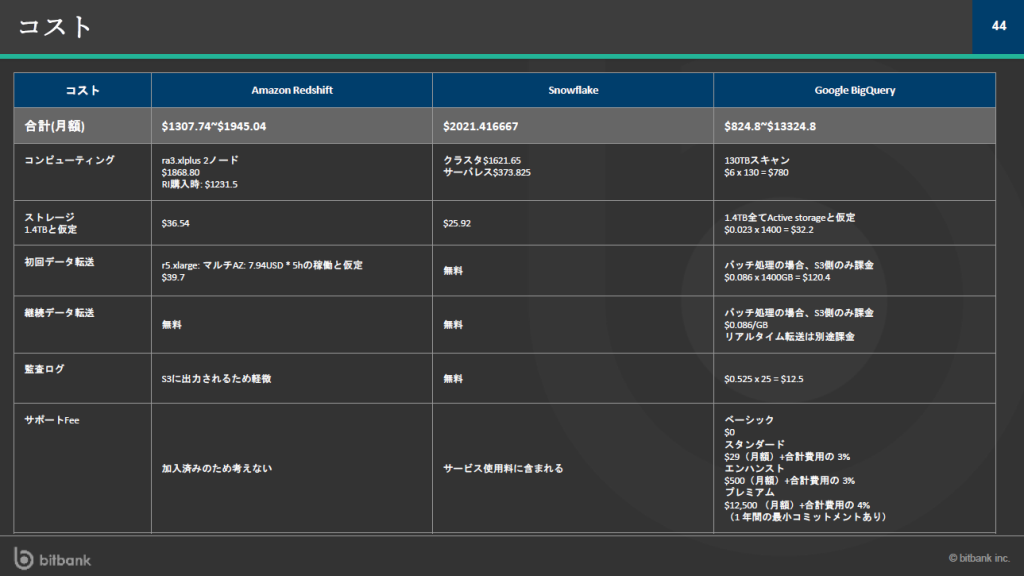Click サービス使用料に含まれる text
This screenshot has width=1024, height=576.
point(503,468)
